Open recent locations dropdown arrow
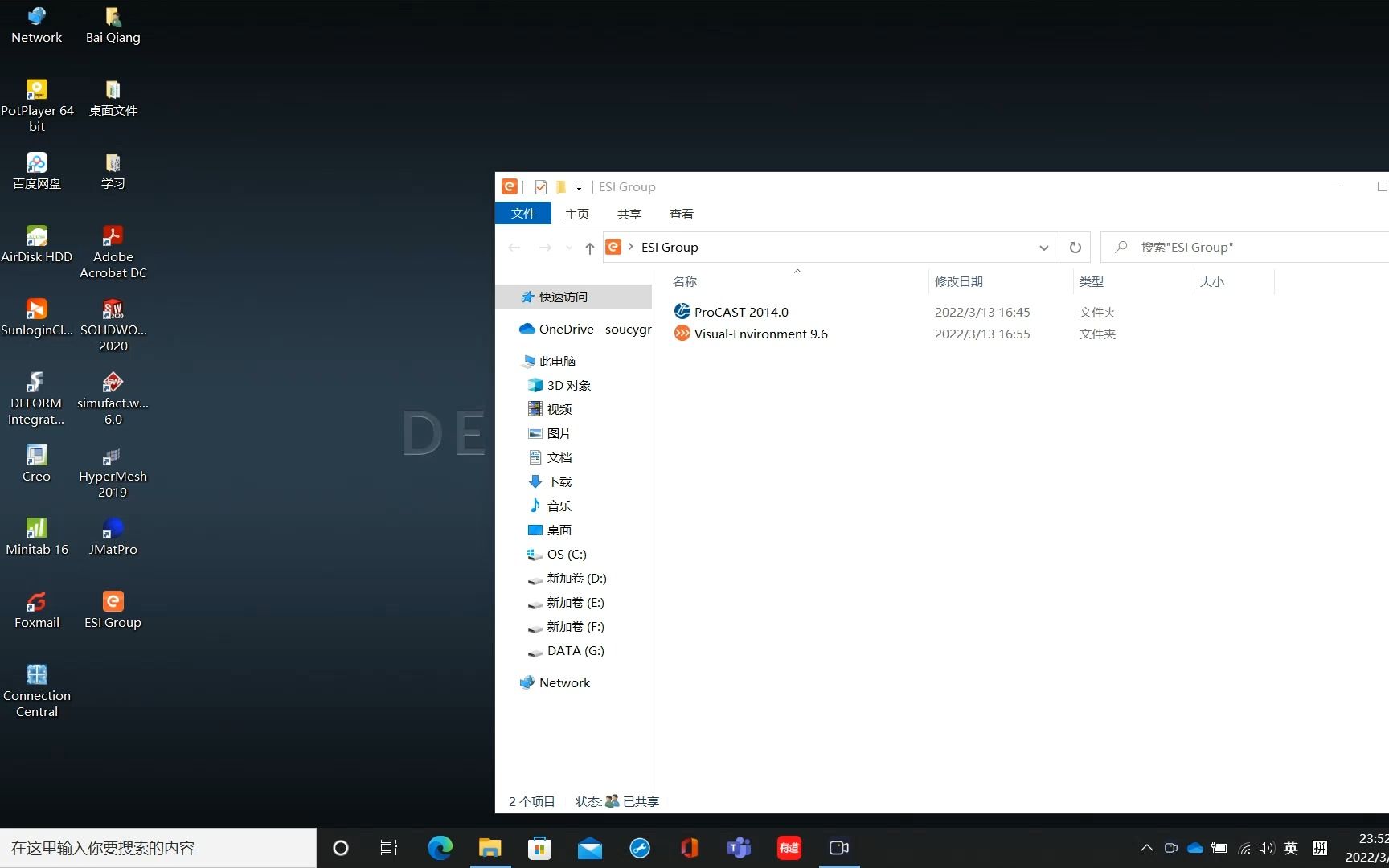1389x868 pixels. pos(569,248)
